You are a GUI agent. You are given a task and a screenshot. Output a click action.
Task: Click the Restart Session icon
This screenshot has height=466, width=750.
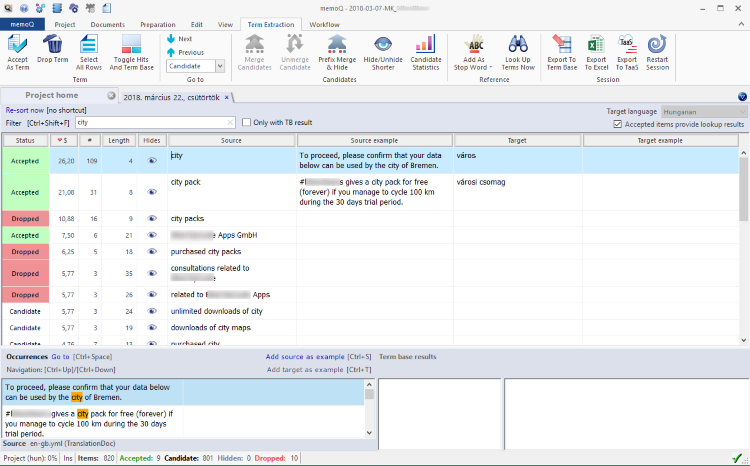point(657,44)
